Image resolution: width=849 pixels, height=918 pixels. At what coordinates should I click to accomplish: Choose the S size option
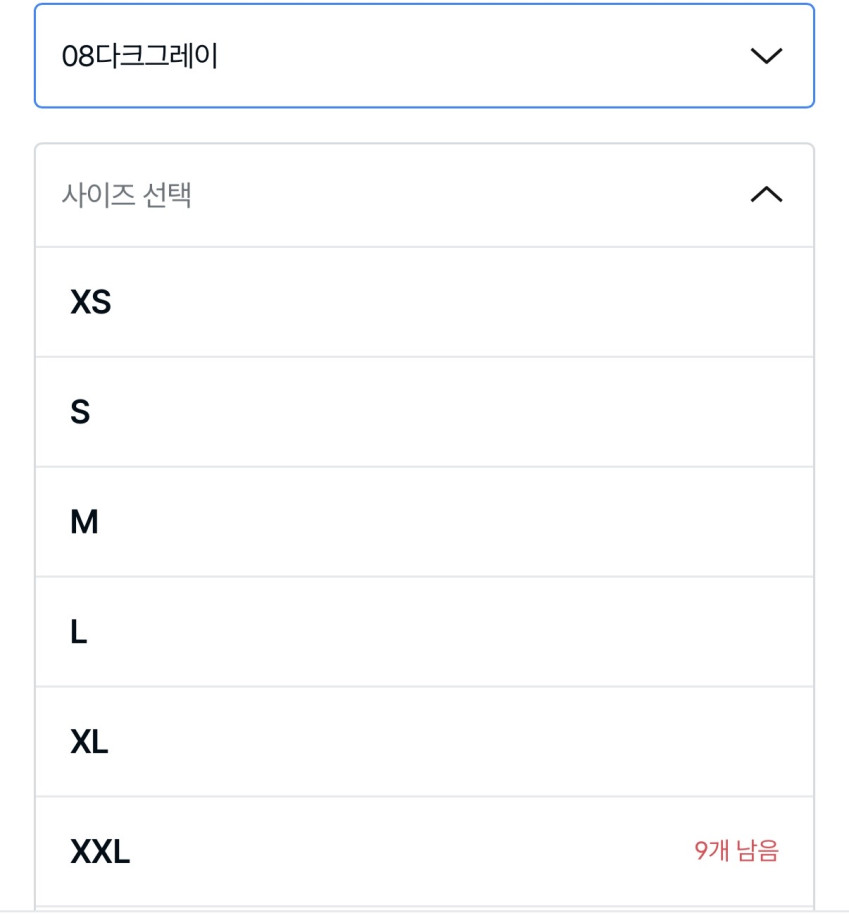(424, 412)
